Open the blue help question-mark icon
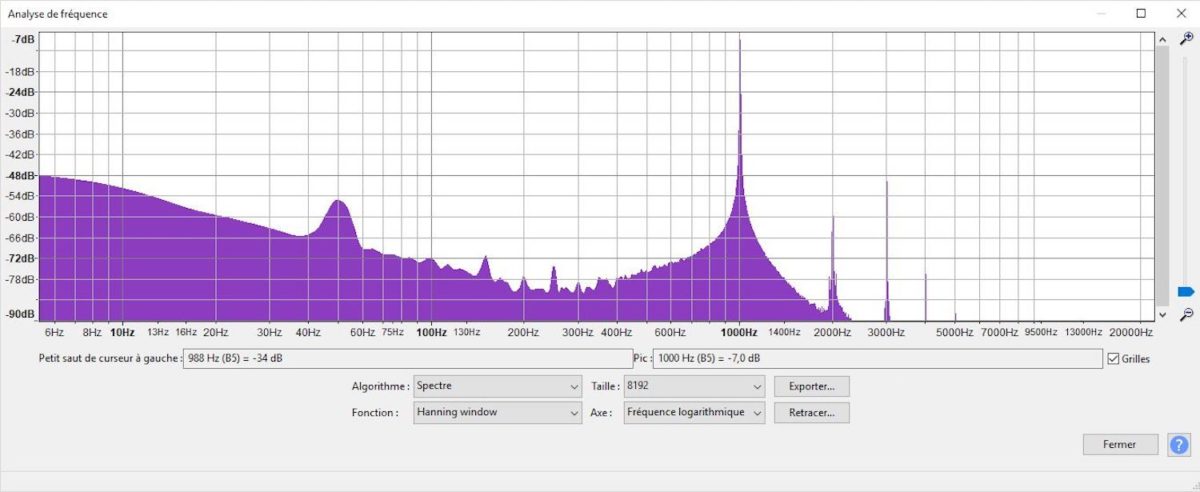 [x=1179, y=444]
